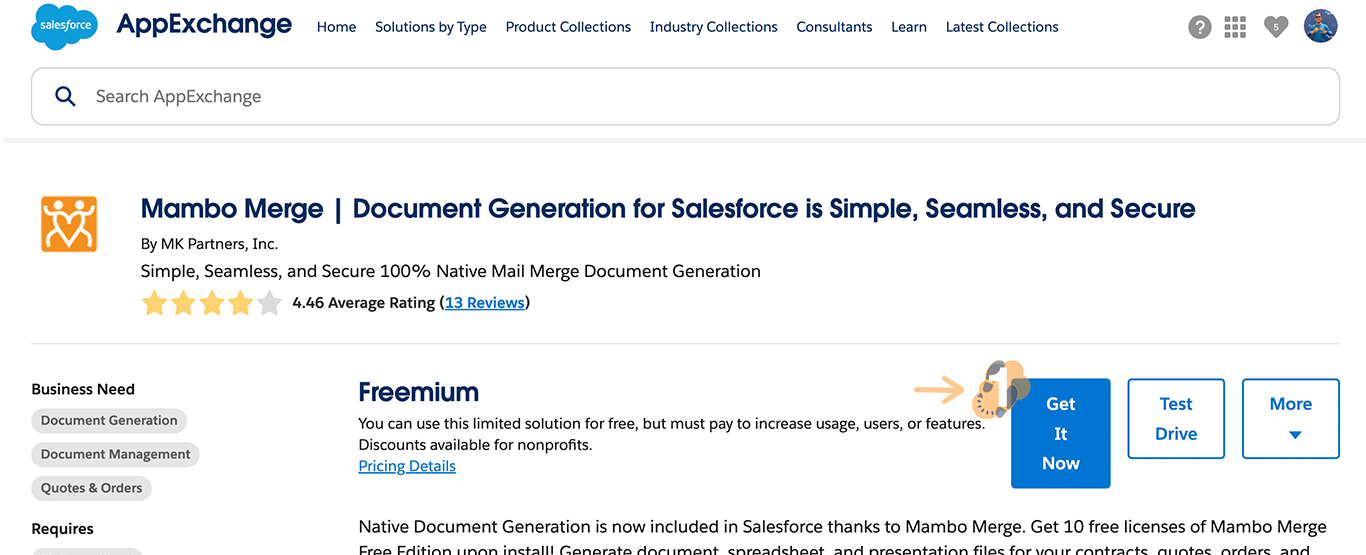Image resolution: width=1366 pixels, height=555 pixels.
Task: Navigate to the Consultants page
Action: point(834,27)
